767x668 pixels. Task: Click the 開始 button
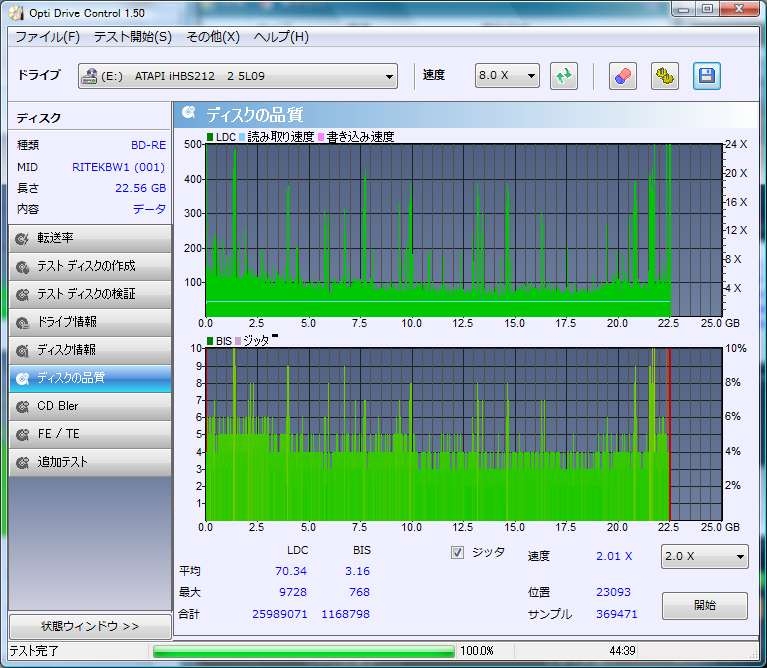coord(704,606)
